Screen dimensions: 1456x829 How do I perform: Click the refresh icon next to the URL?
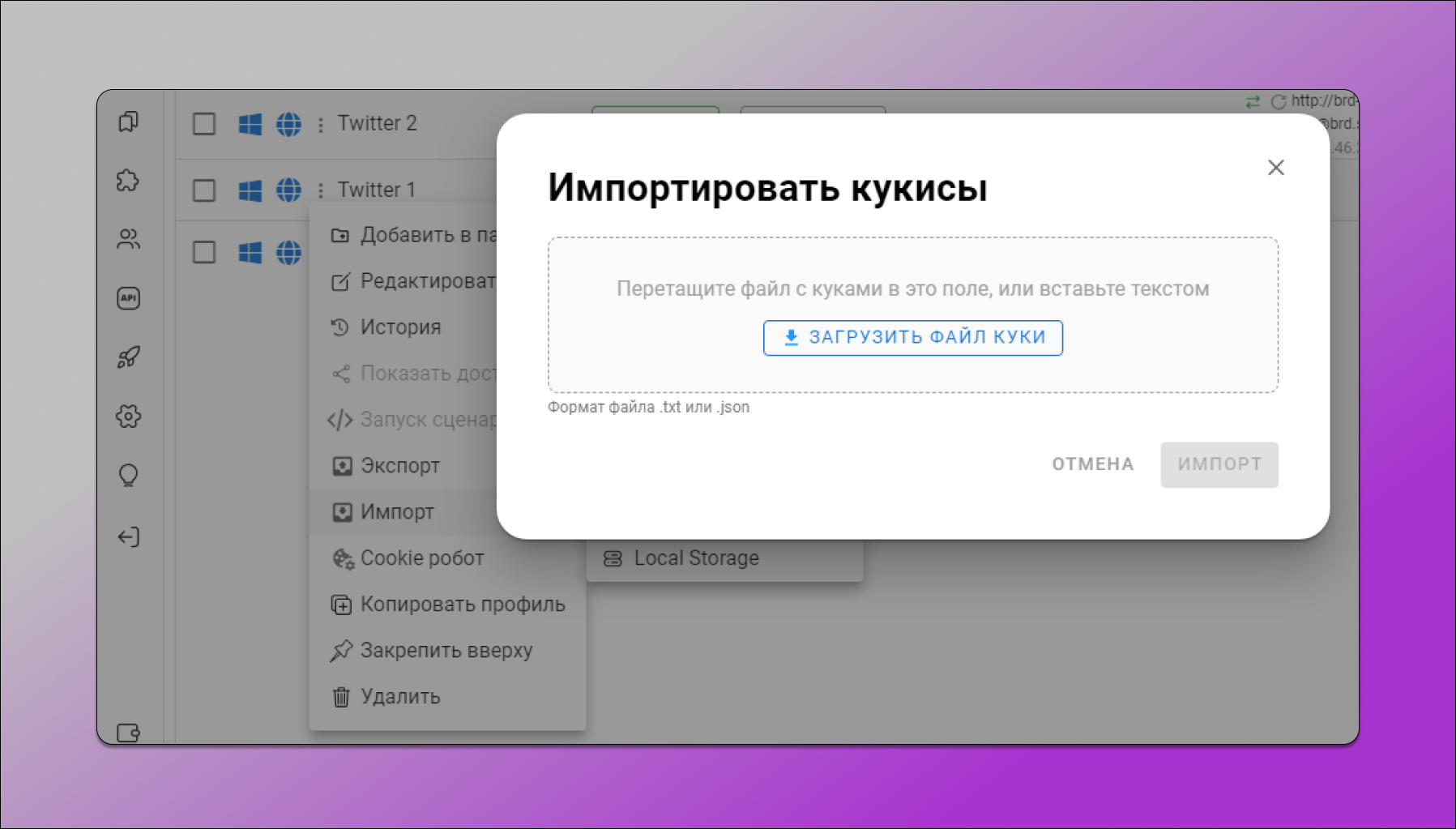tap(1279, 100)
